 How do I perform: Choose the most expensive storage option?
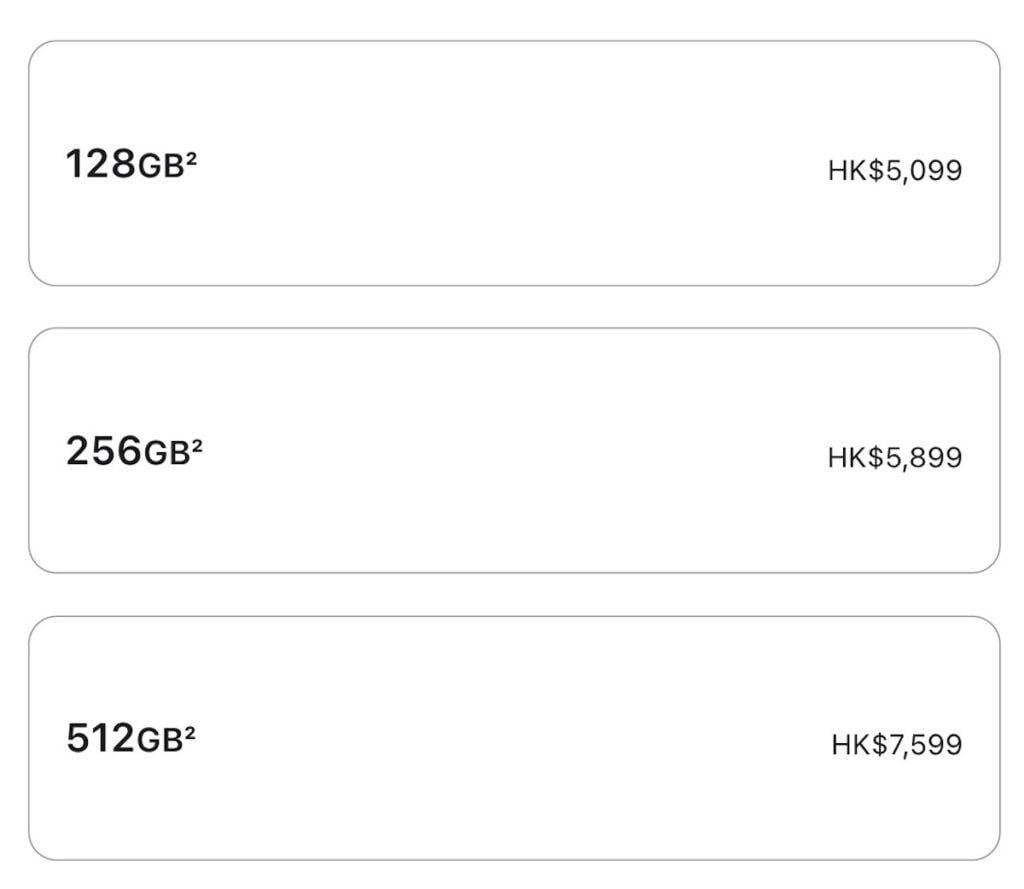(x=513, y=738)
